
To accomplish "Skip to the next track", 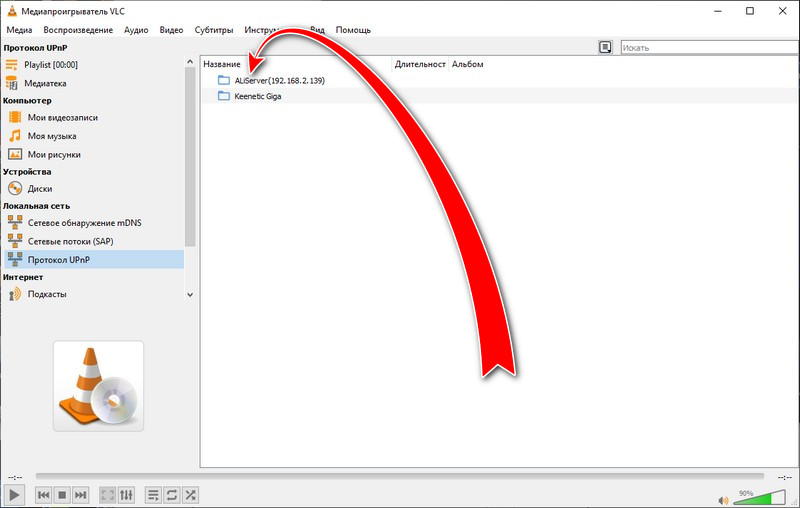I will coord(81,495).
